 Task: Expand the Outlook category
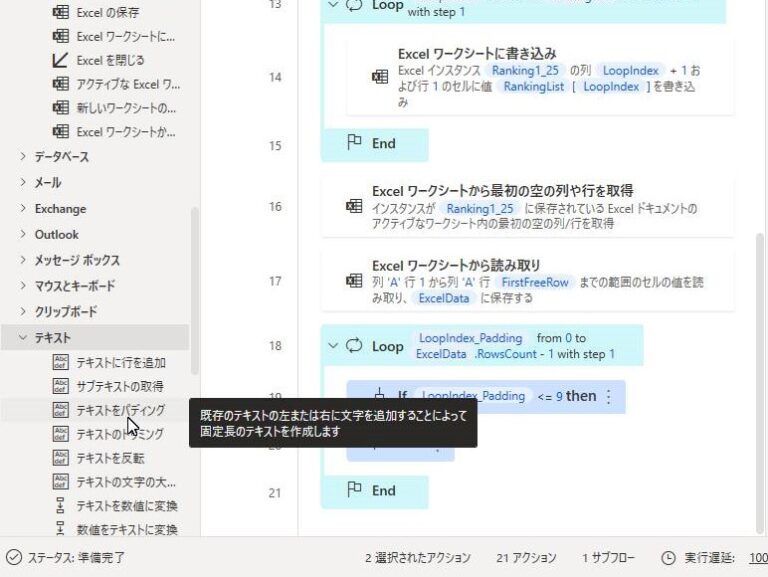point(23,234)
